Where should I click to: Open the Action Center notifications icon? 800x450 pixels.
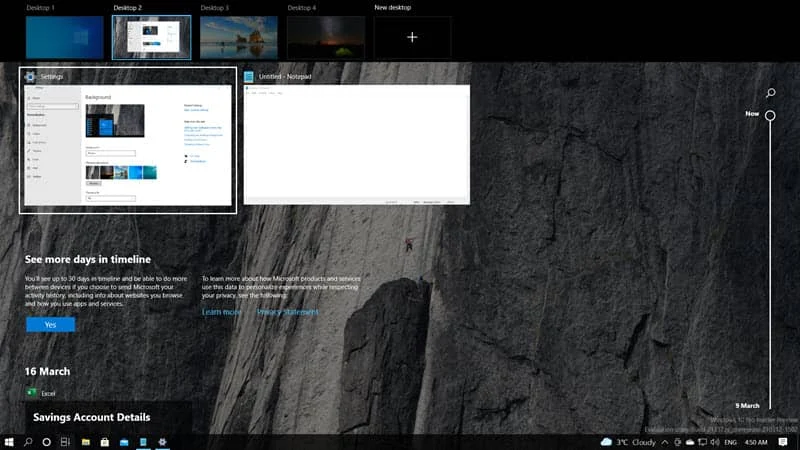(x=783, y=442)
